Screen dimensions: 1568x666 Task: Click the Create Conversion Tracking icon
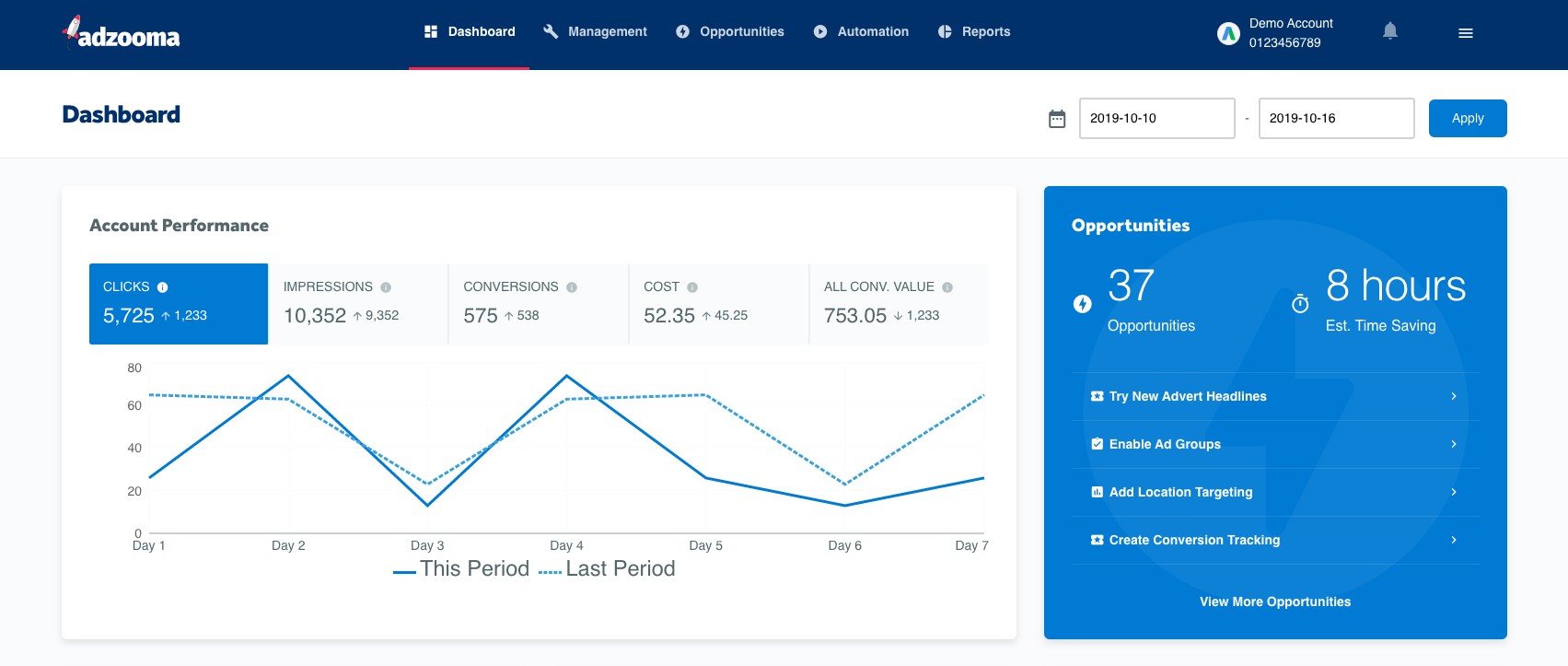pos(1097,540)
